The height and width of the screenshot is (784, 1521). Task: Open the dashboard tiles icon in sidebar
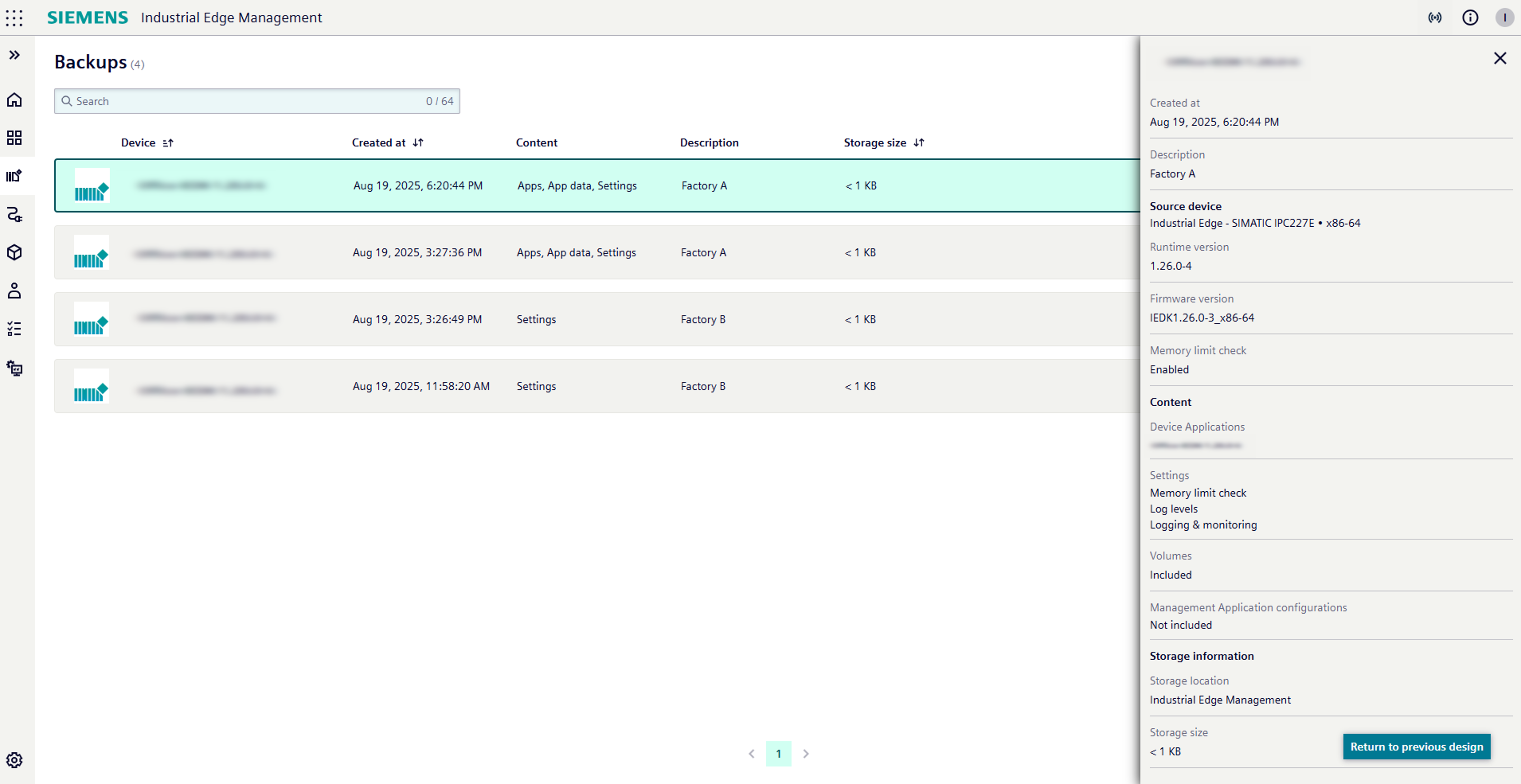[x=14, y=138]
